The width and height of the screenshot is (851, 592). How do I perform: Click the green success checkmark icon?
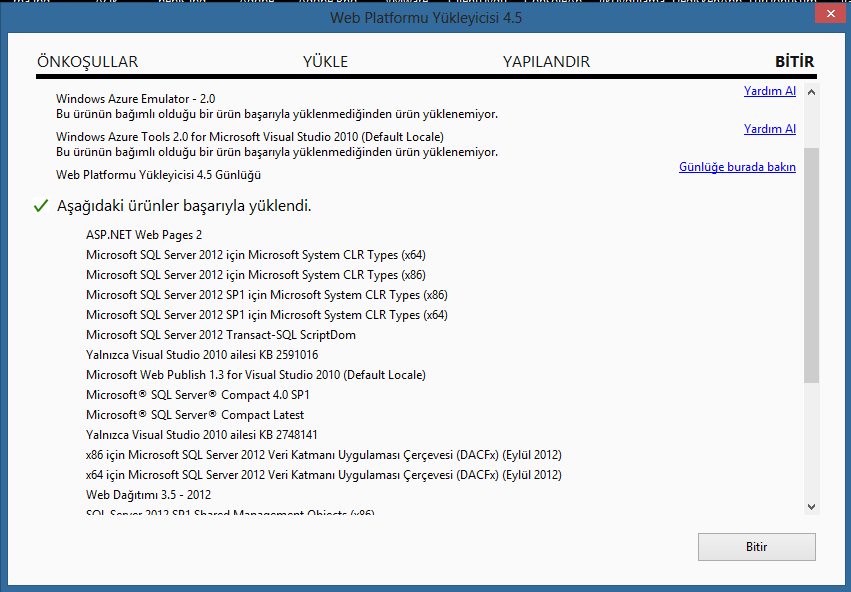pyautogui.click(x=41, y=206)
